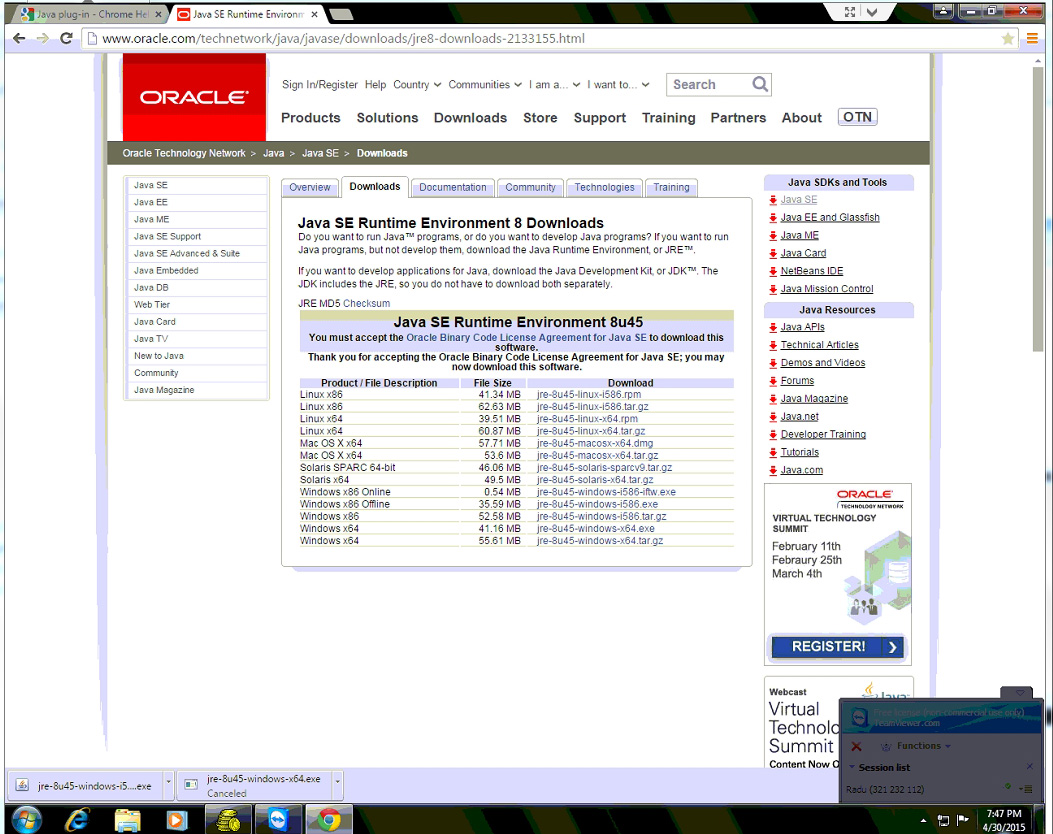This screenshot has height=834, width=1053.
Task: Click Sign In/Register link
Action: click(320, 85)
